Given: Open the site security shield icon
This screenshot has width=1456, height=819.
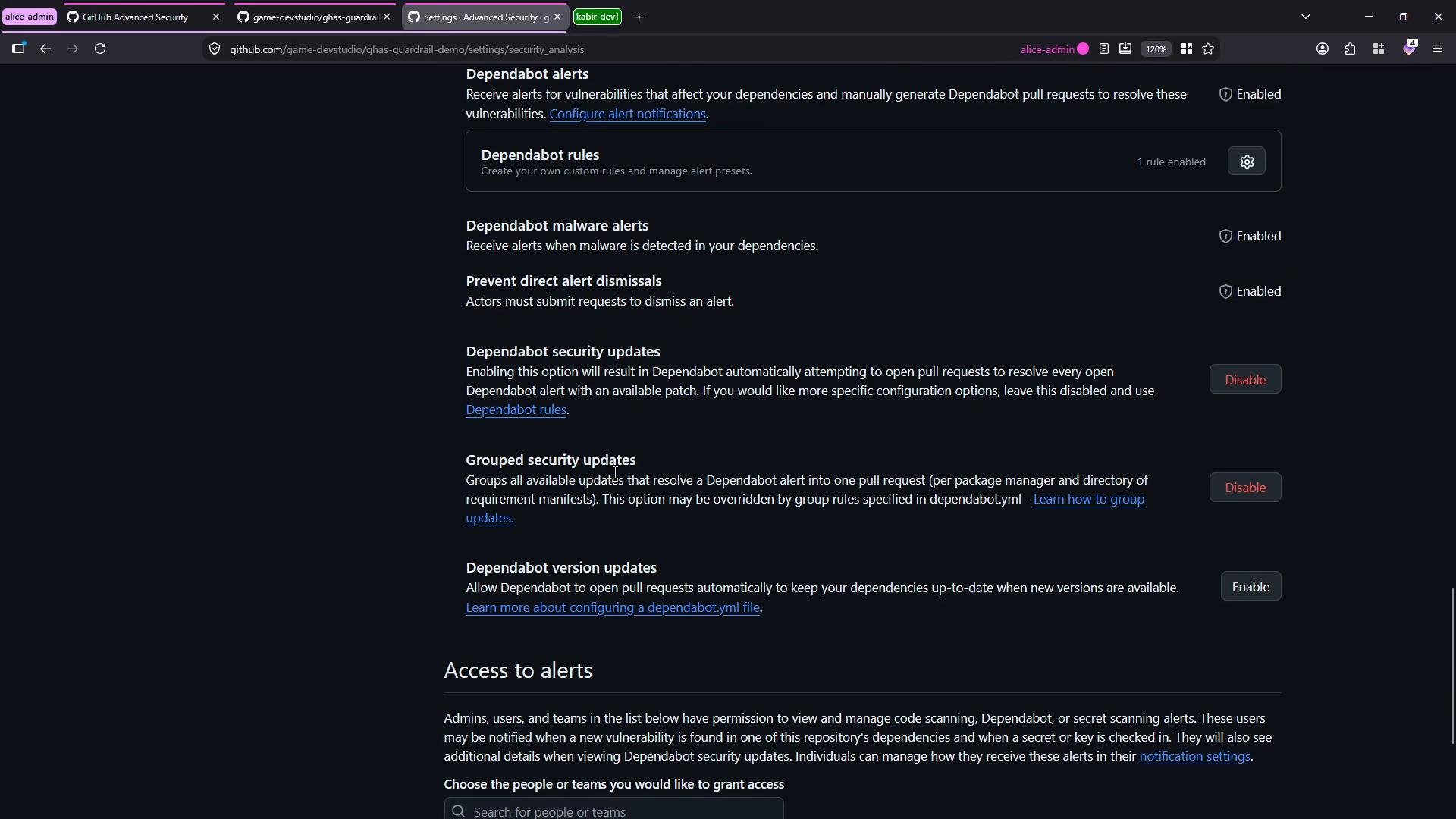Looking at the screenshot, I should click(215, 49).
